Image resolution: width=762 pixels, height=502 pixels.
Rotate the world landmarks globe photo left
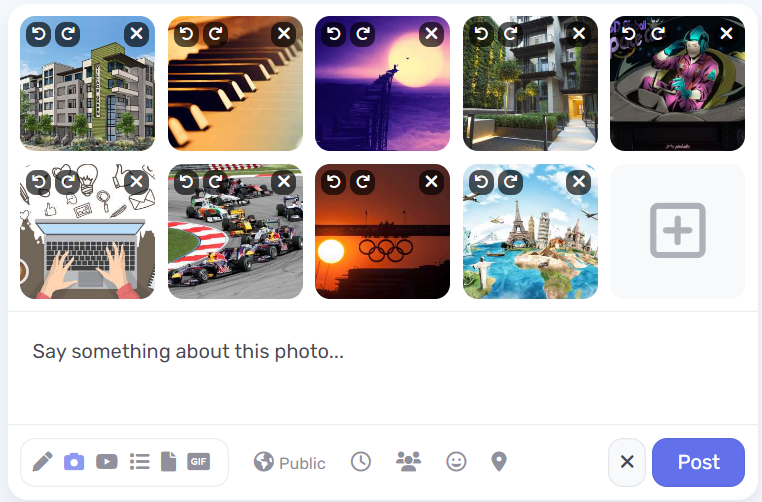pos(481,182)
